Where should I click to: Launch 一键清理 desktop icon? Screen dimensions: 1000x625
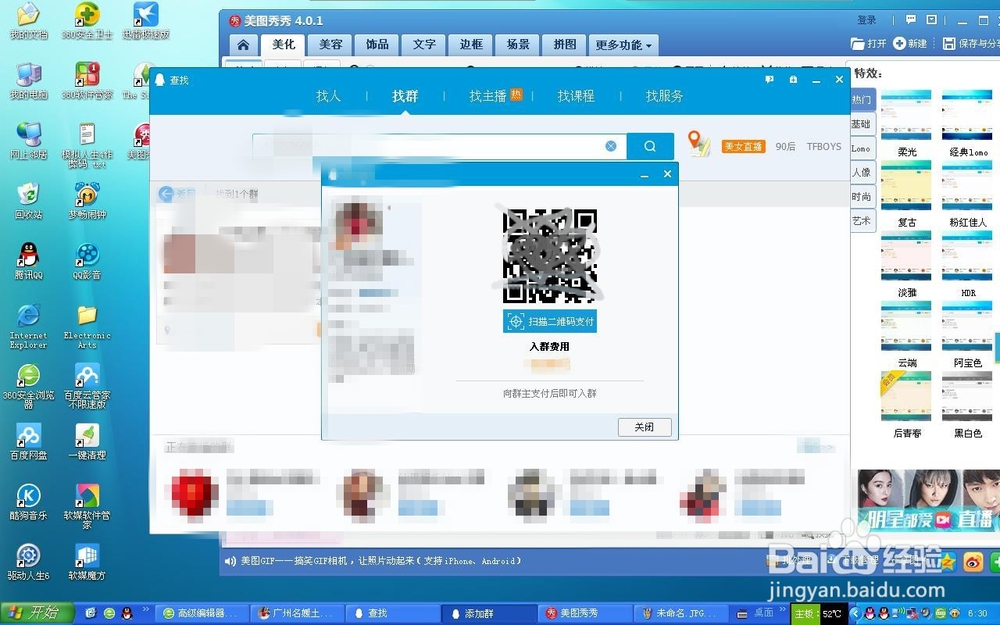click(87, 441)
